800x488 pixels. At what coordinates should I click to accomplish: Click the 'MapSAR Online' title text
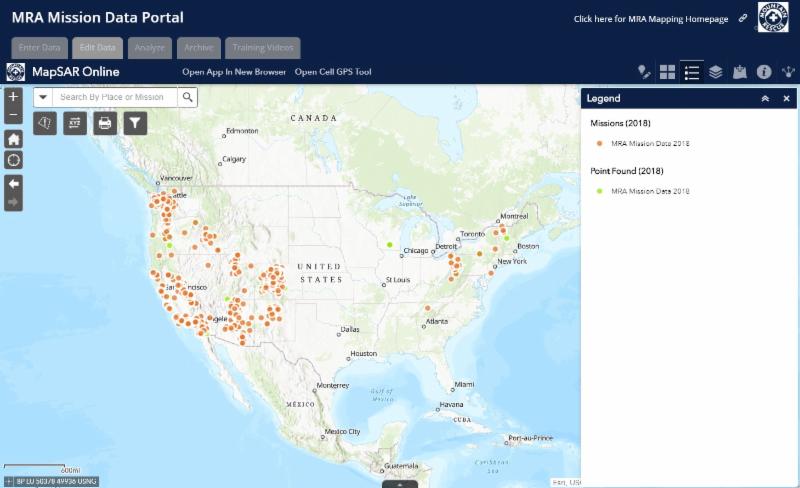tap(76, 72)
